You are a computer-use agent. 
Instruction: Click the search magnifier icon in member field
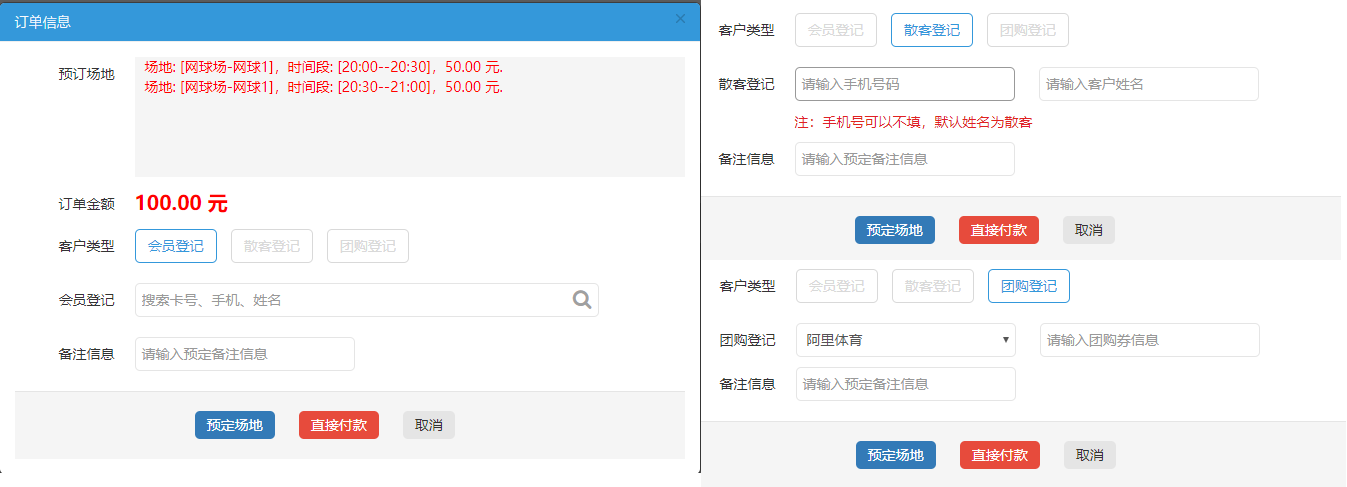[x=582, y=299]
